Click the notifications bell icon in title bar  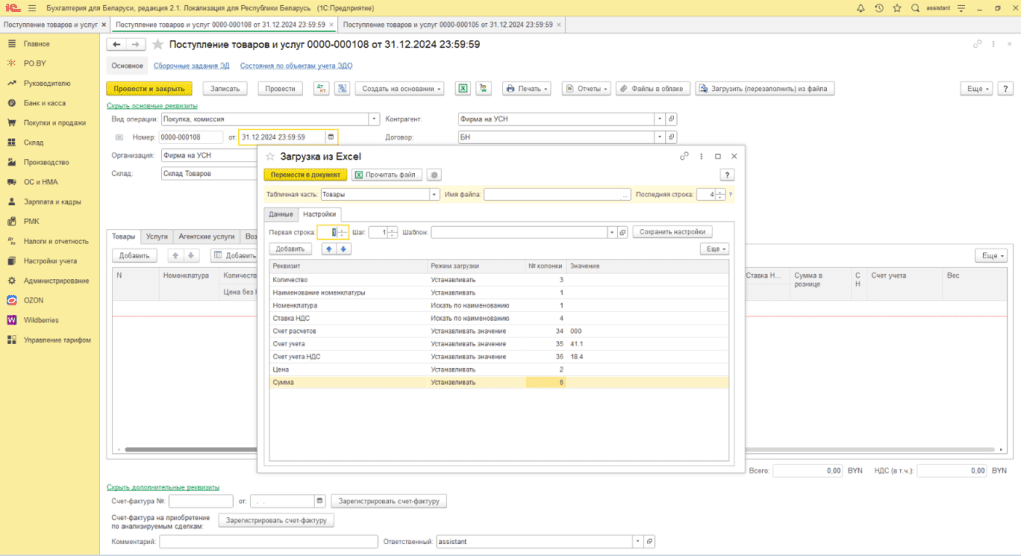click(861, 7)
